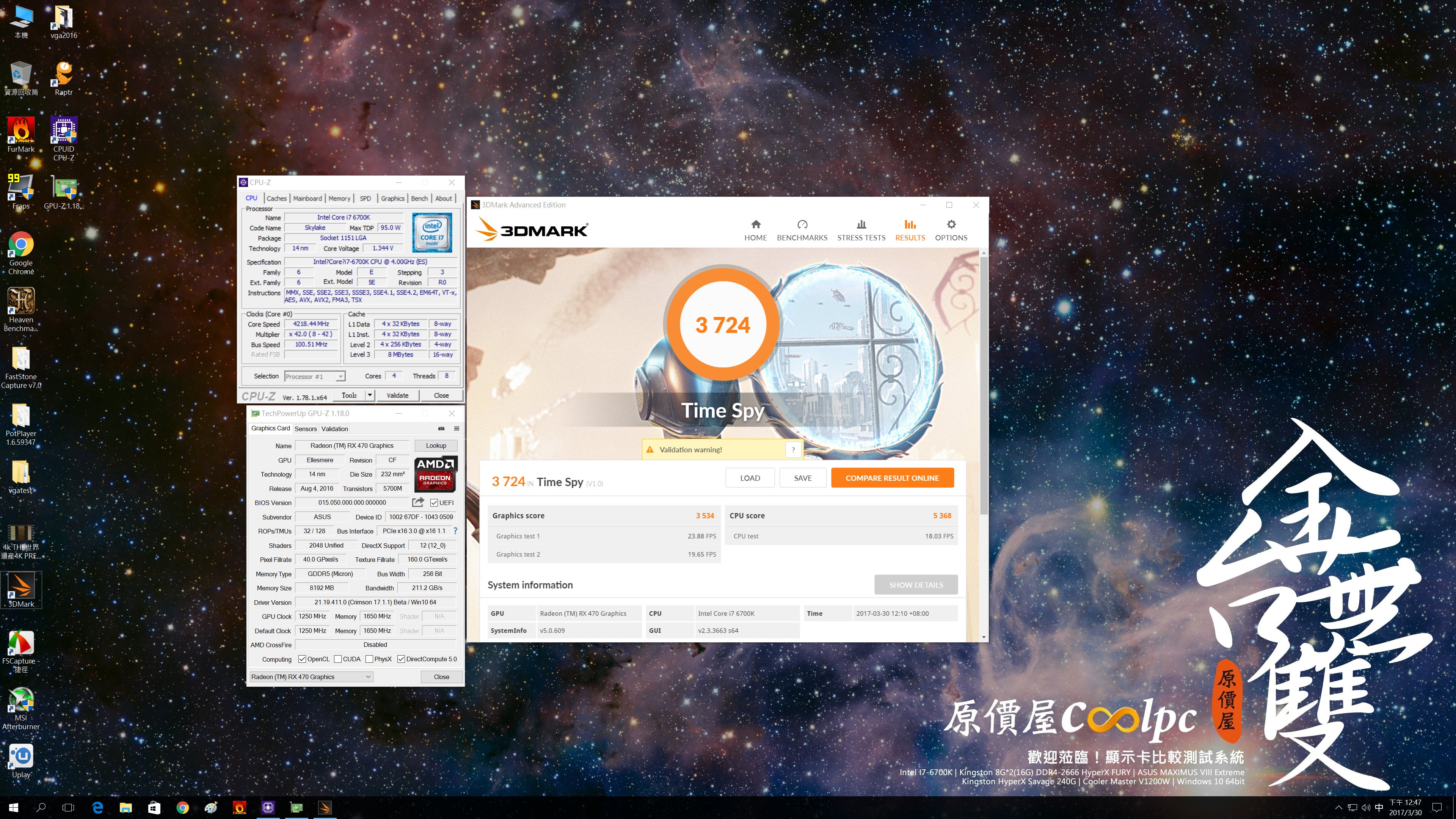Click the BIOS Version field in GPU-Z
This screenshot has height=819, width=1456.
point(352,502)
